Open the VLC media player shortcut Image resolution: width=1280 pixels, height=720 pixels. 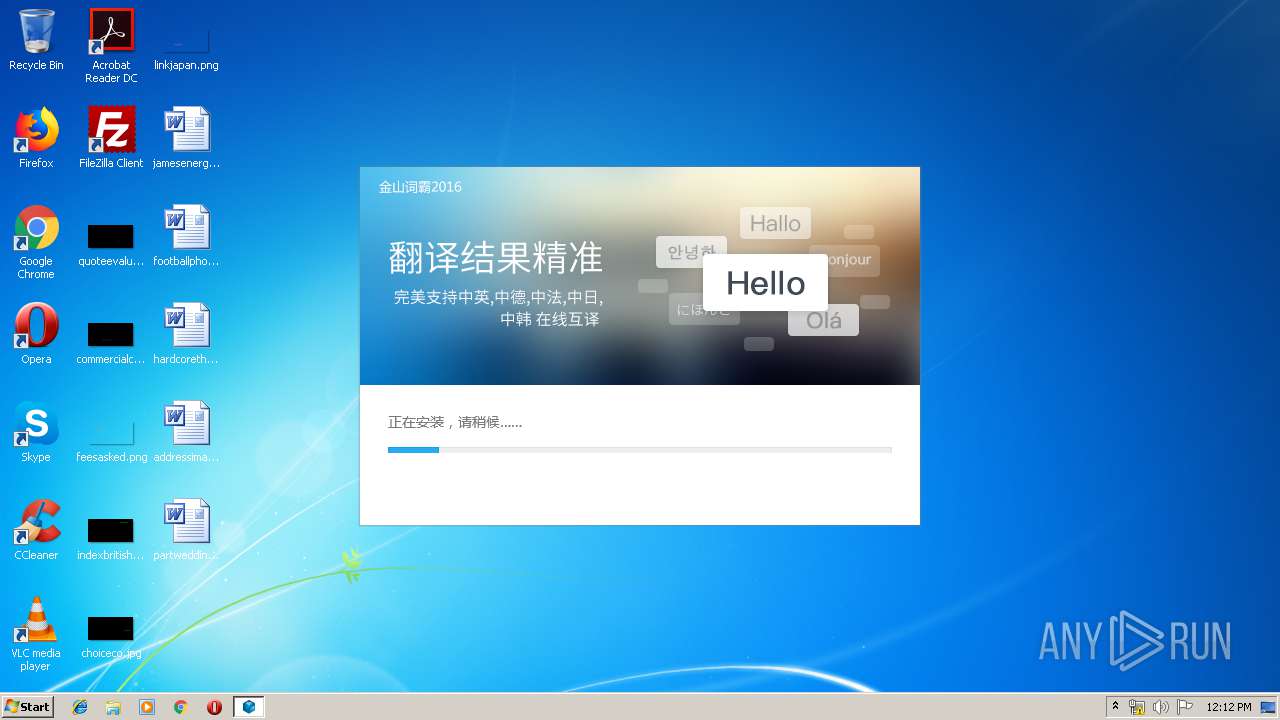(36, 635)
